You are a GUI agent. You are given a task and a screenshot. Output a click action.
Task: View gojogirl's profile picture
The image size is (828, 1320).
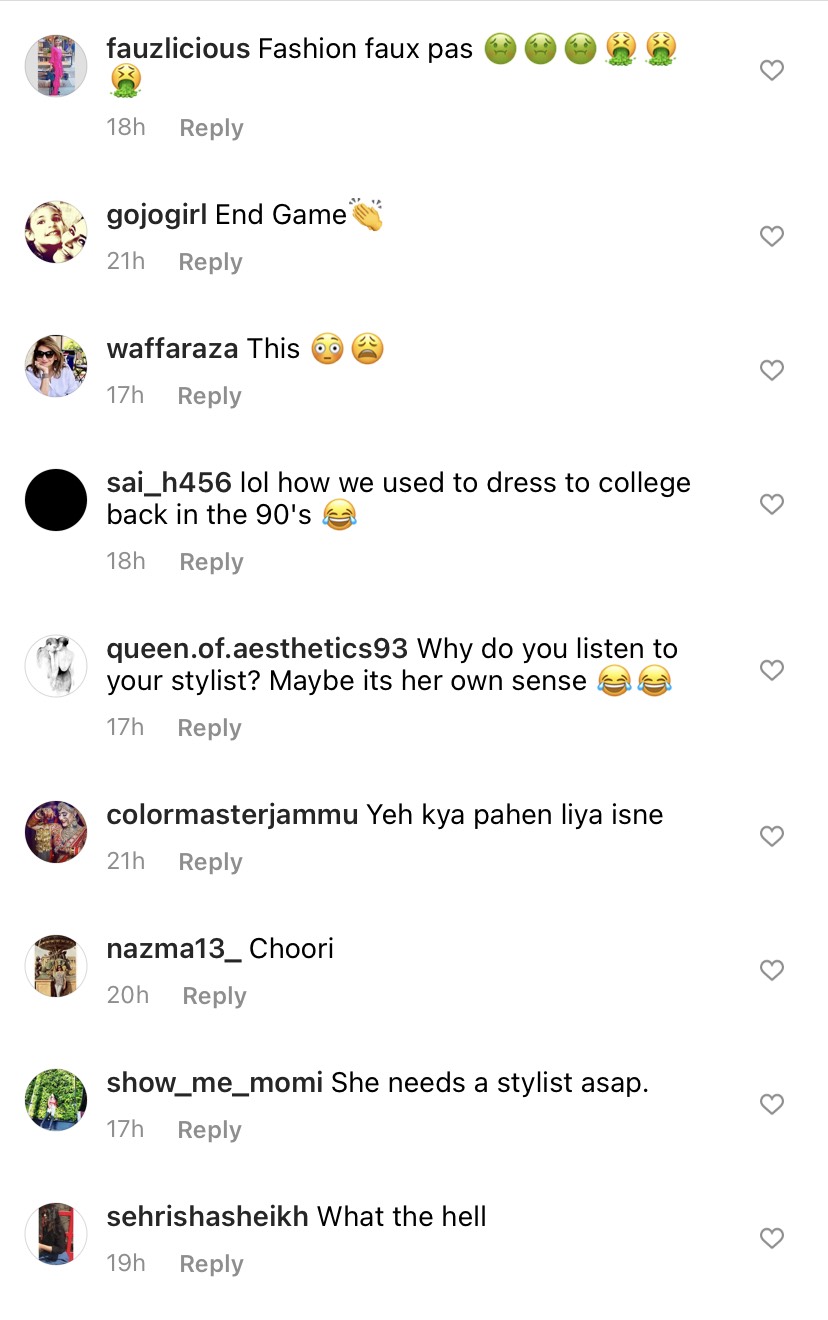56,232
